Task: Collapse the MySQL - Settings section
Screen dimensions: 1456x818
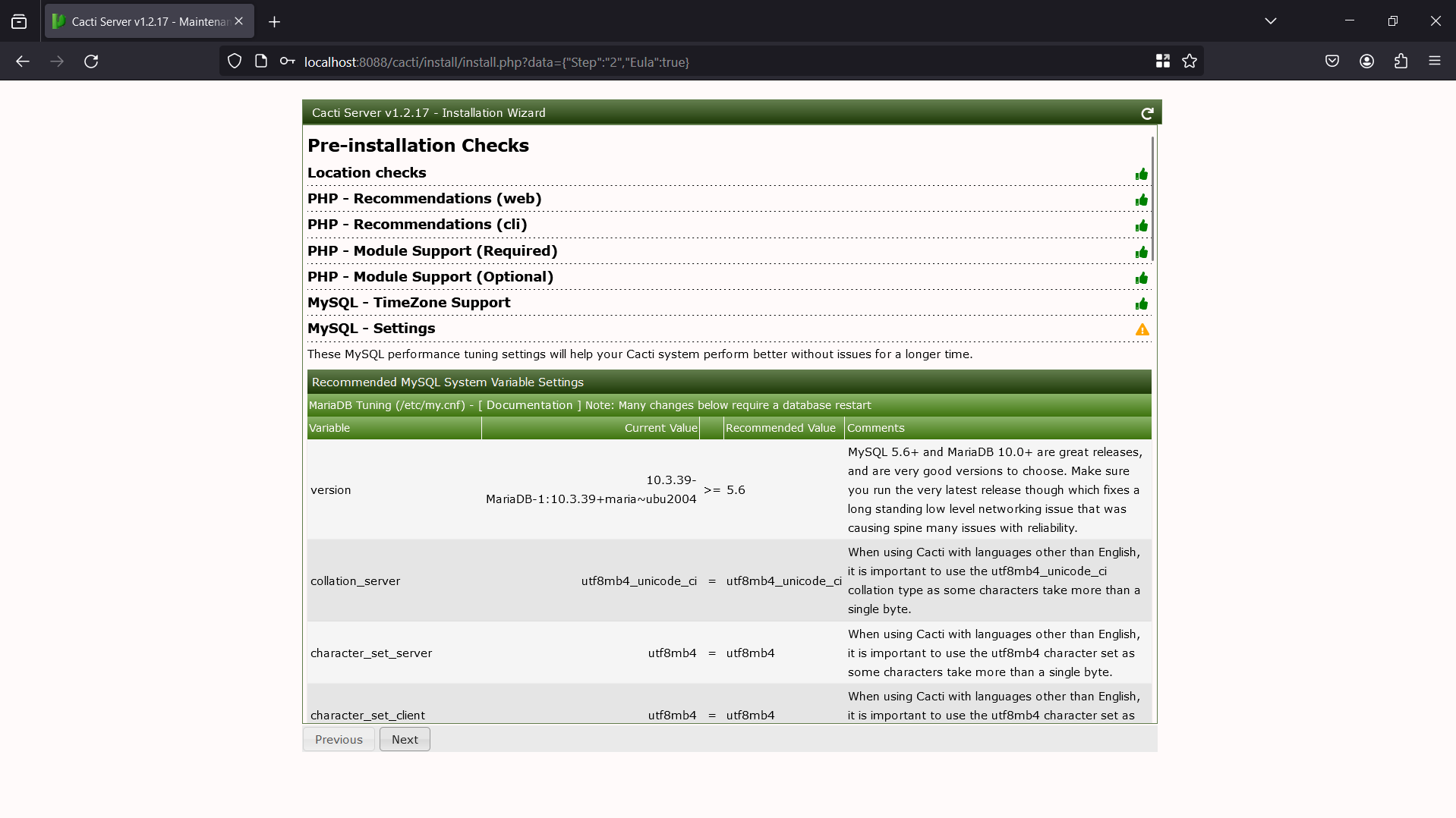Action: (x=371, y=329)
